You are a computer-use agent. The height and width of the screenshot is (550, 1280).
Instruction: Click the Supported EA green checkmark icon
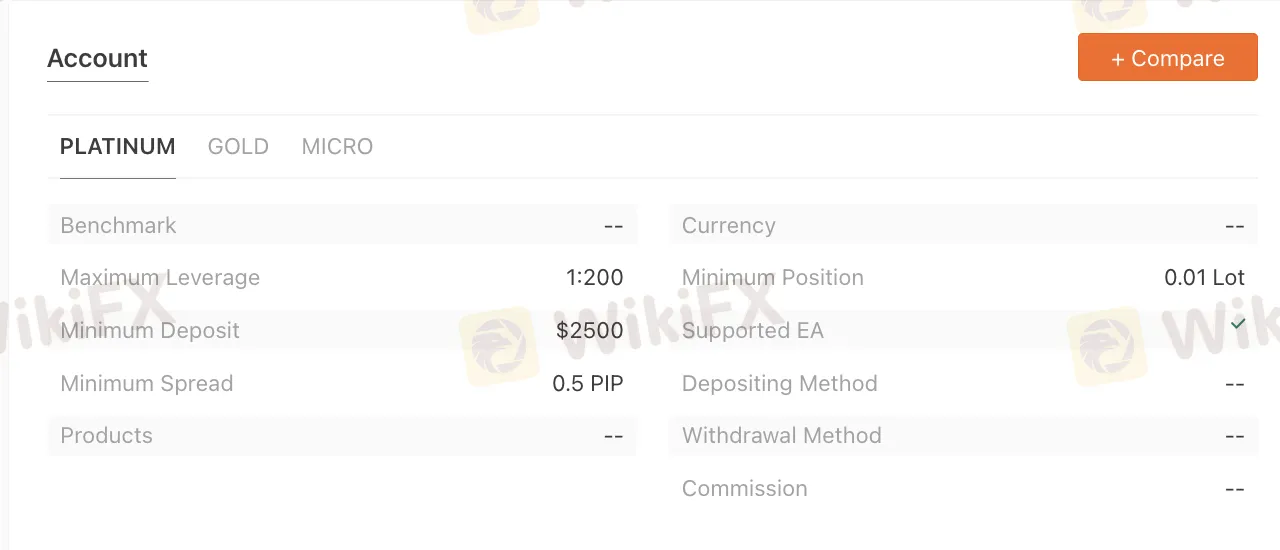click(x=1238, y=325)
